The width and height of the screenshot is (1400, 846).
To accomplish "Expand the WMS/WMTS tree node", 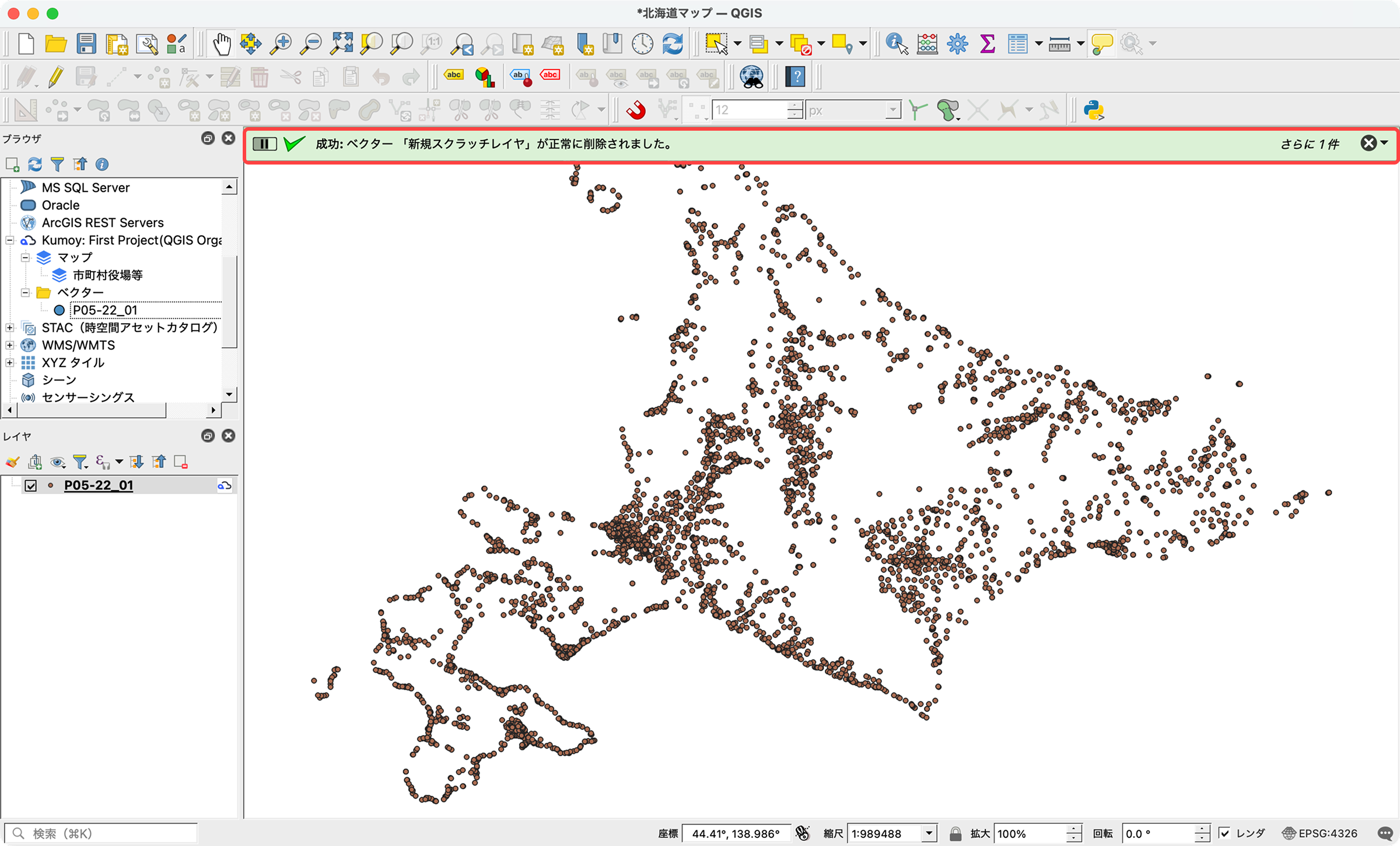I will click(10, 345).
